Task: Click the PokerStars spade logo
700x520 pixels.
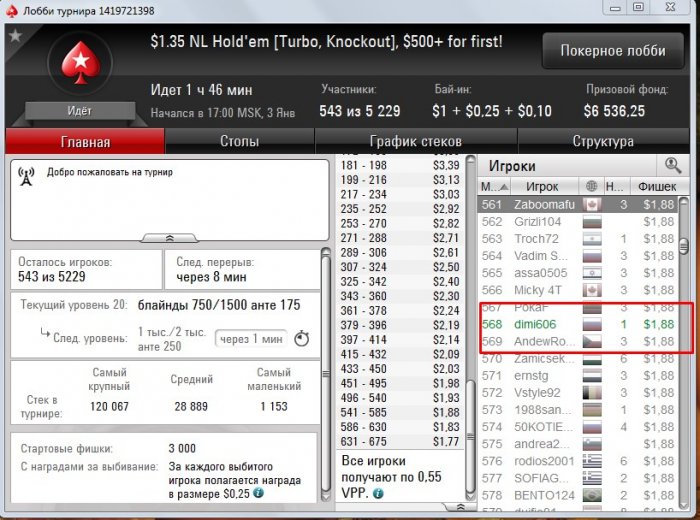Action: [x=80, y=62]
